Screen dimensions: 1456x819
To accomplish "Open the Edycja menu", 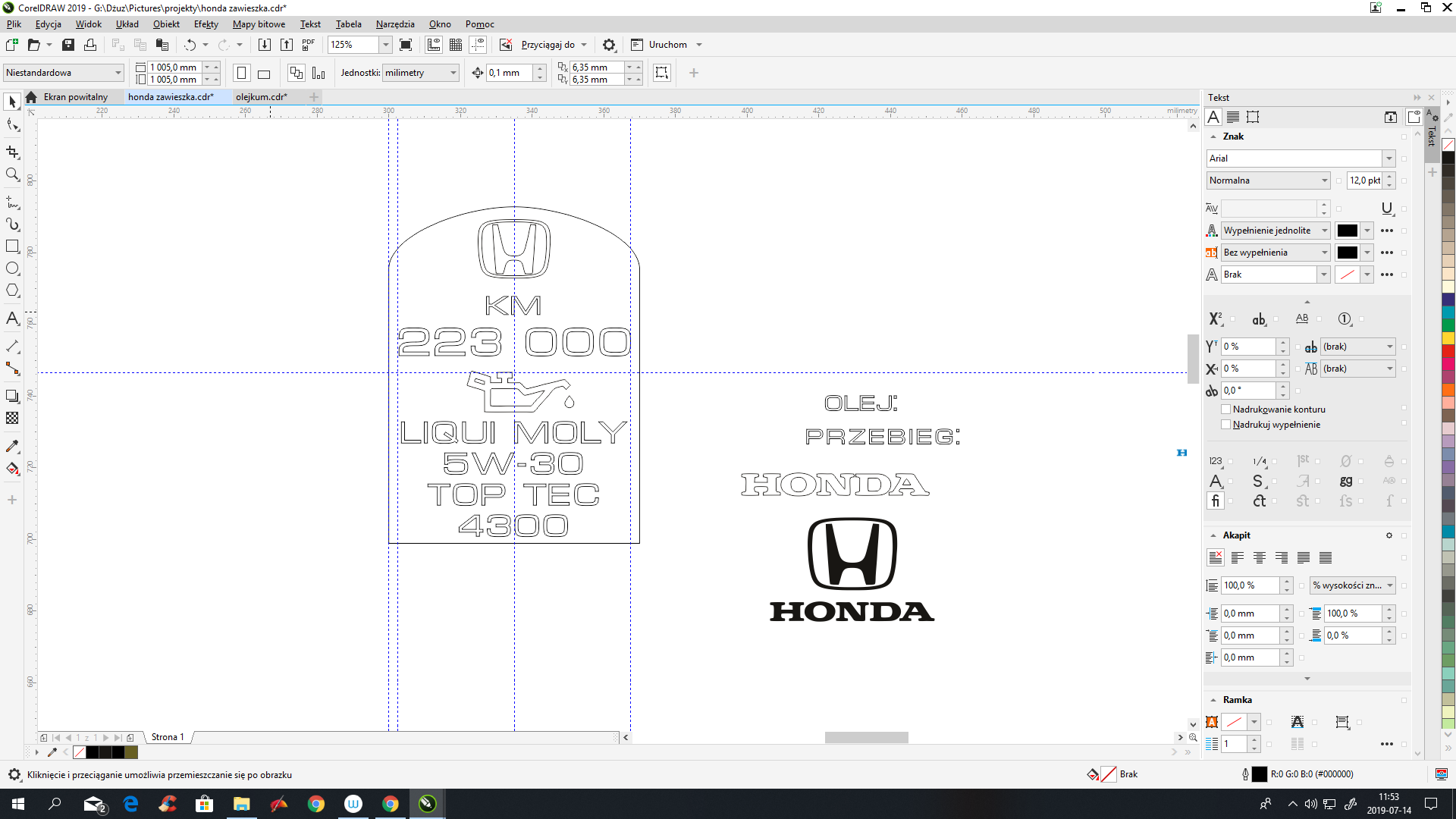I will [49, 24].
